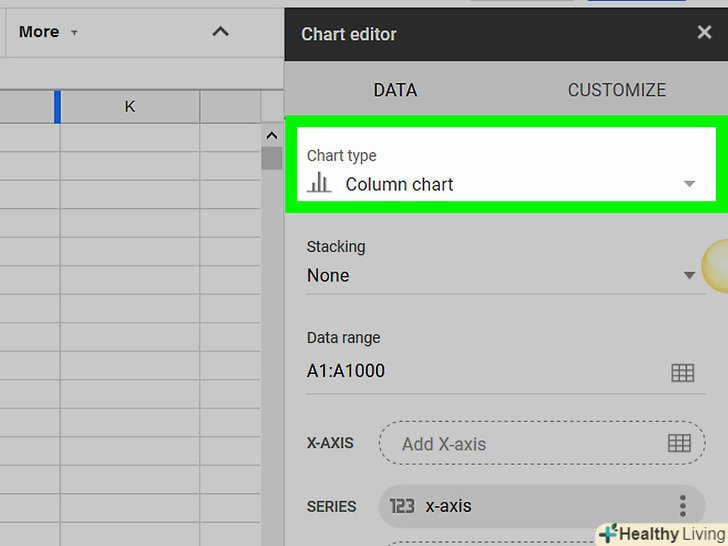The height and width of the screenshot is (546, 728).
Task: Click the spreadsheet scrollbar up arrow
Action: (x=271, y=135)
